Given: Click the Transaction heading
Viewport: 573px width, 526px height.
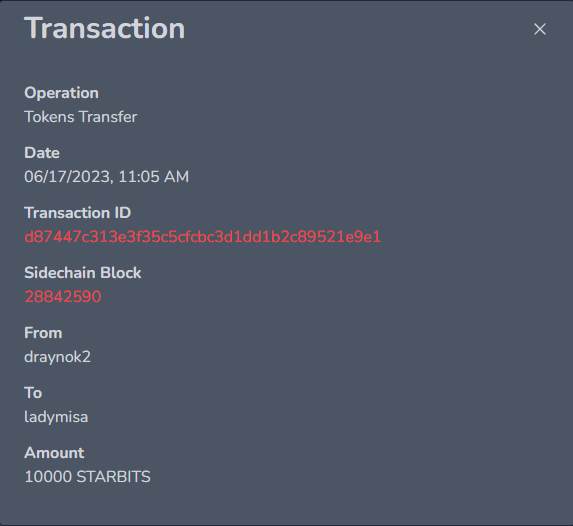Looking at the screenshot, I should tap(105, 28).
